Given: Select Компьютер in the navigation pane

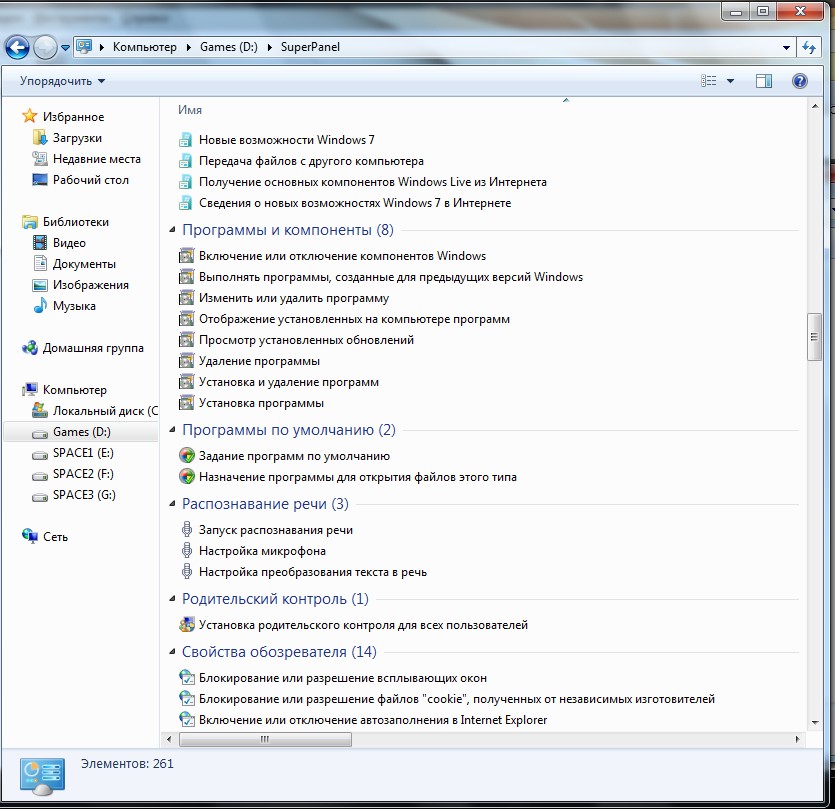Looking at the screenshot, I should (x=75, y=390).
